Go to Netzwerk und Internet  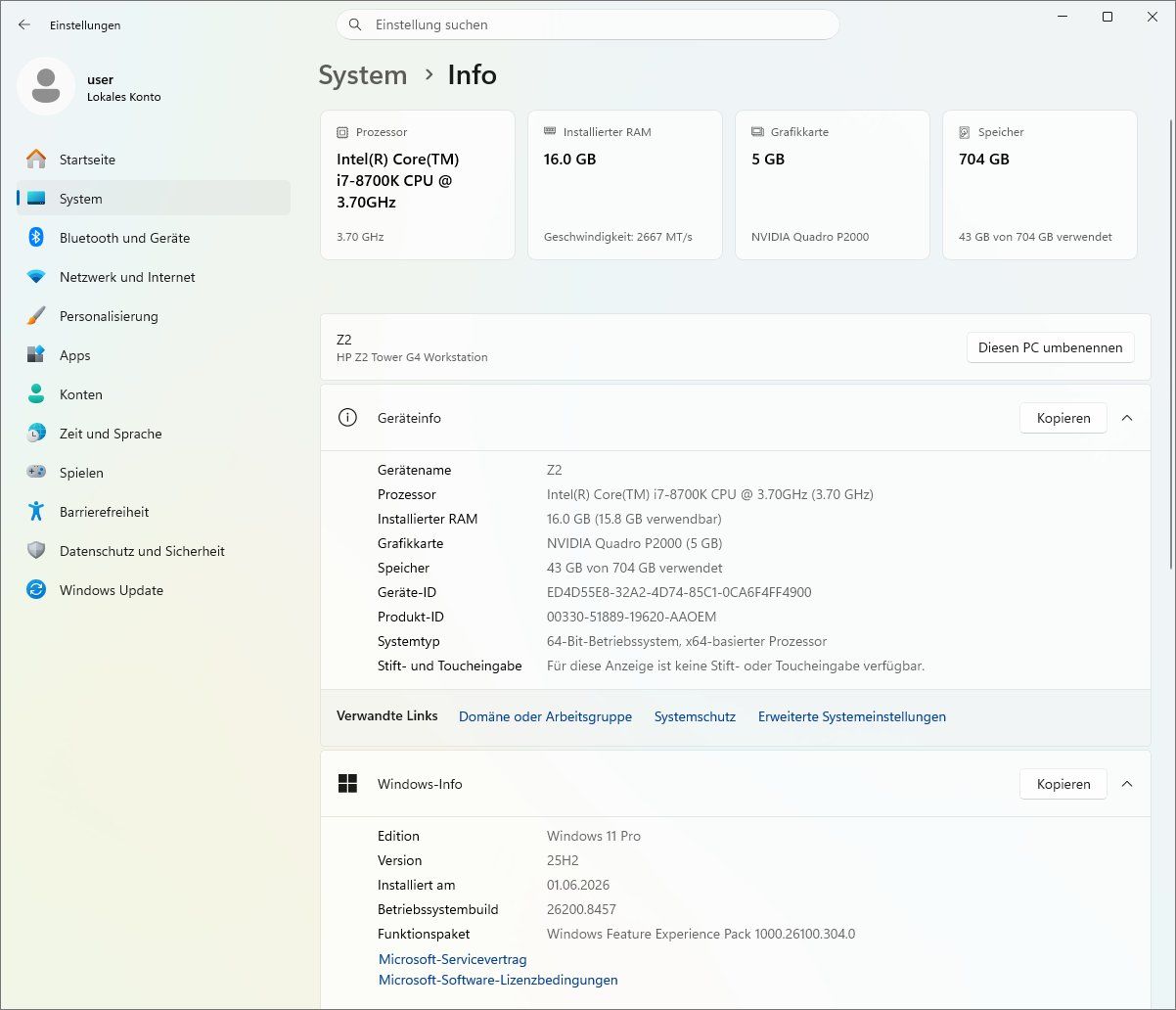coord(154,277)
